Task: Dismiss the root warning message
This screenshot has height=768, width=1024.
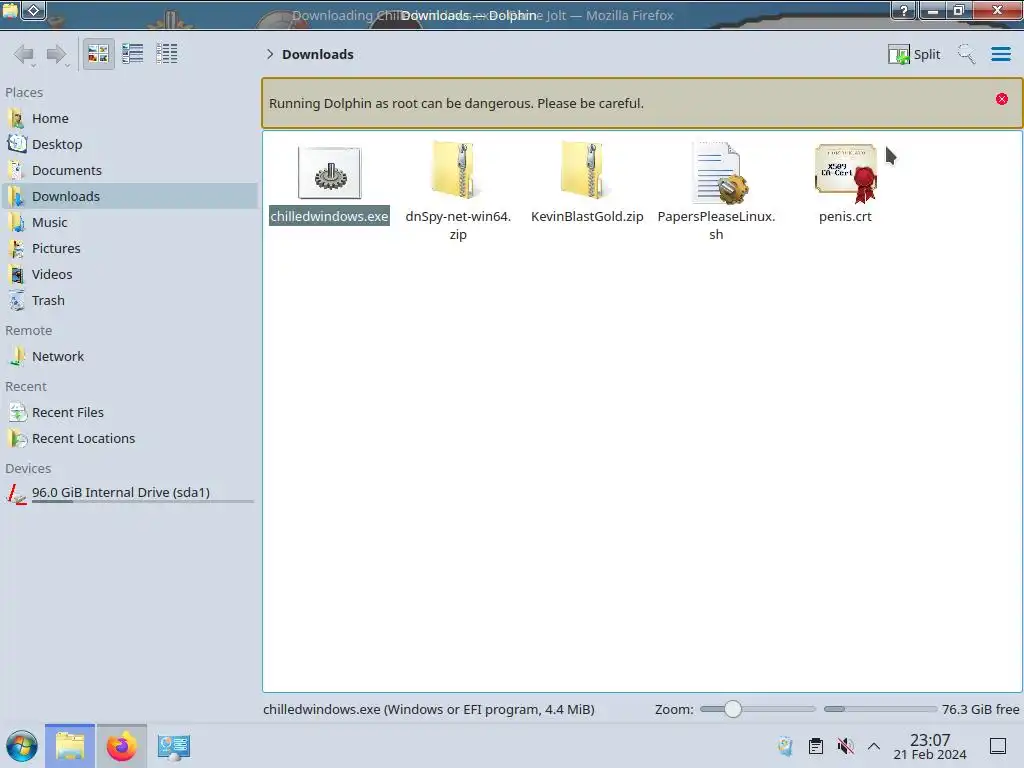Action: [1001, 99]
